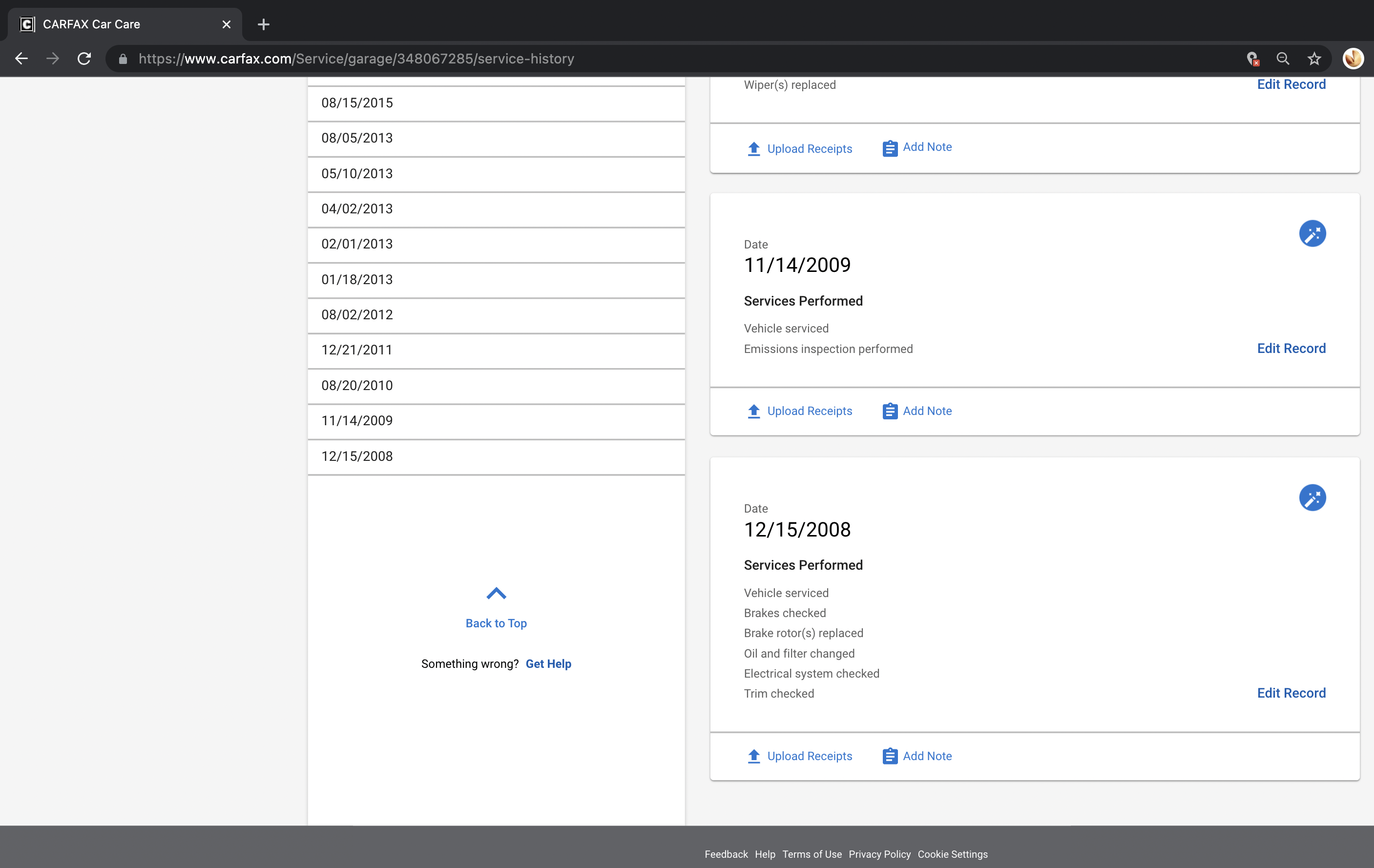The width and height of the screenshot is (1374, 868).
Task: Select the 02/01/2013 date in list
Action: (496, 245)
